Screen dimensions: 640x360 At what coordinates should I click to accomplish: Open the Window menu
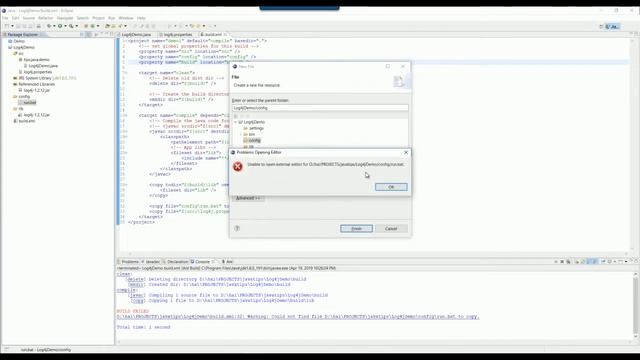[126, 18]
